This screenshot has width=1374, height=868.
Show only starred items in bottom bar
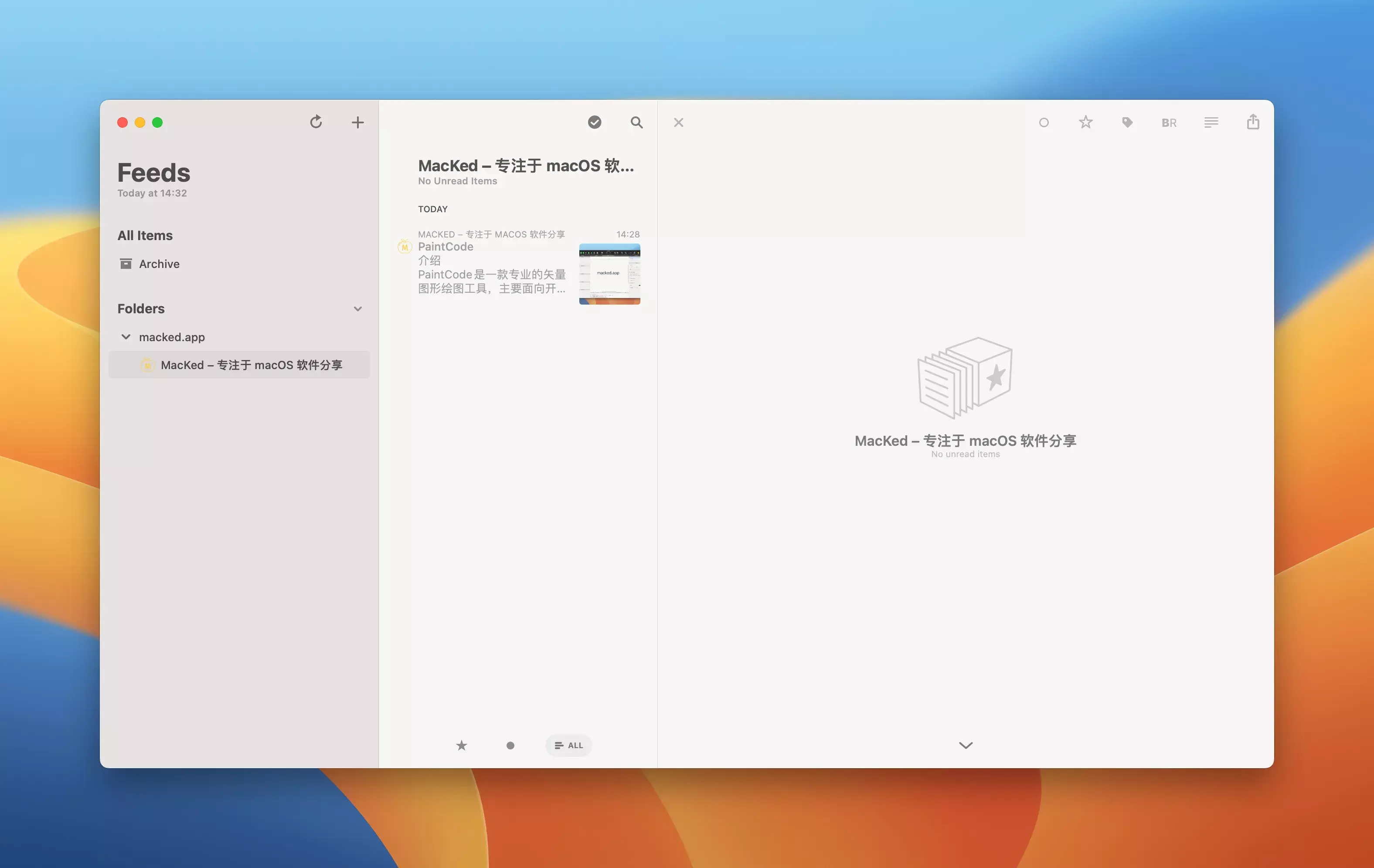[461, 745]
